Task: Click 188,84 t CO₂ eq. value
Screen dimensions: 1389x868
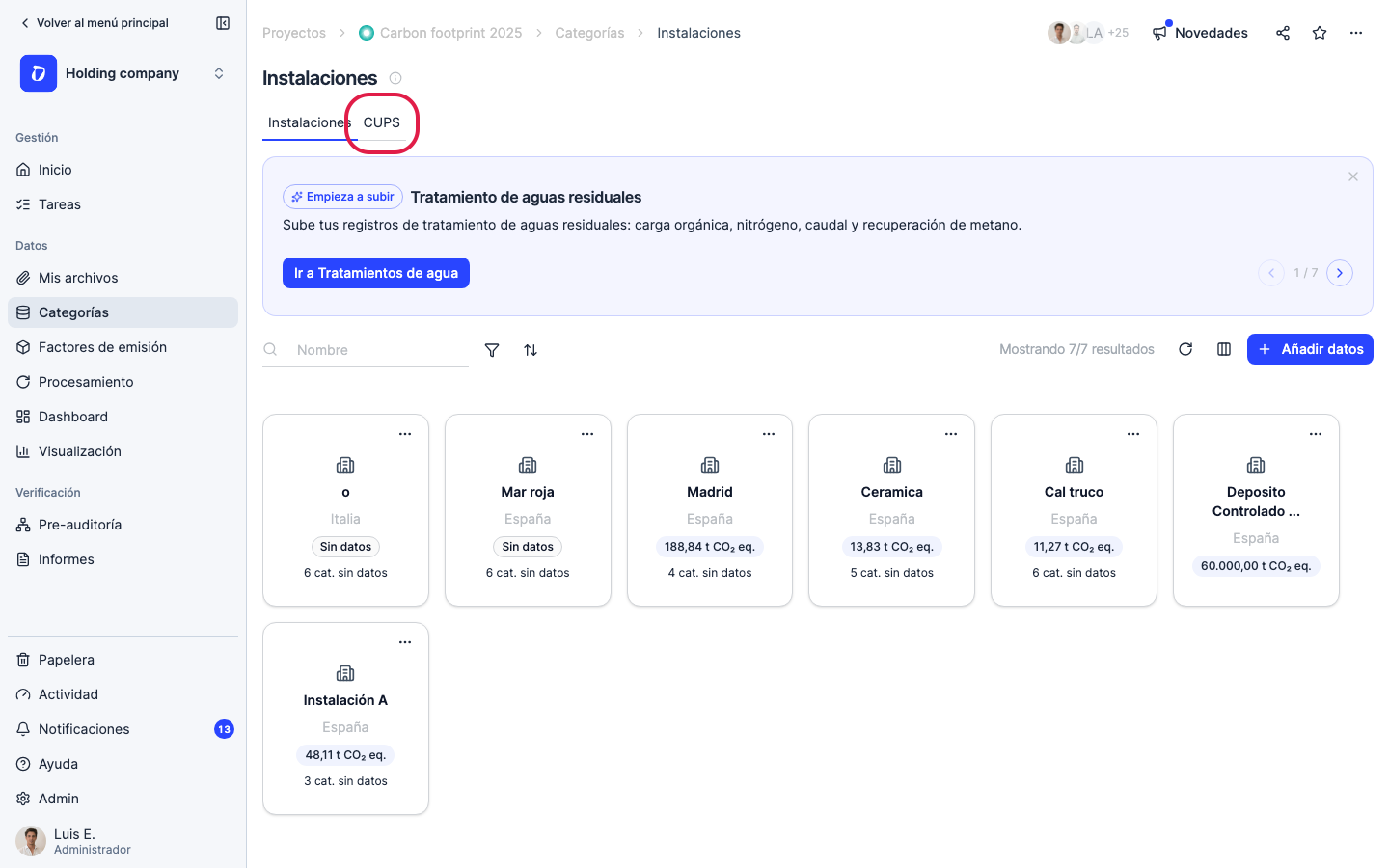Action: [x=710, y=547]
